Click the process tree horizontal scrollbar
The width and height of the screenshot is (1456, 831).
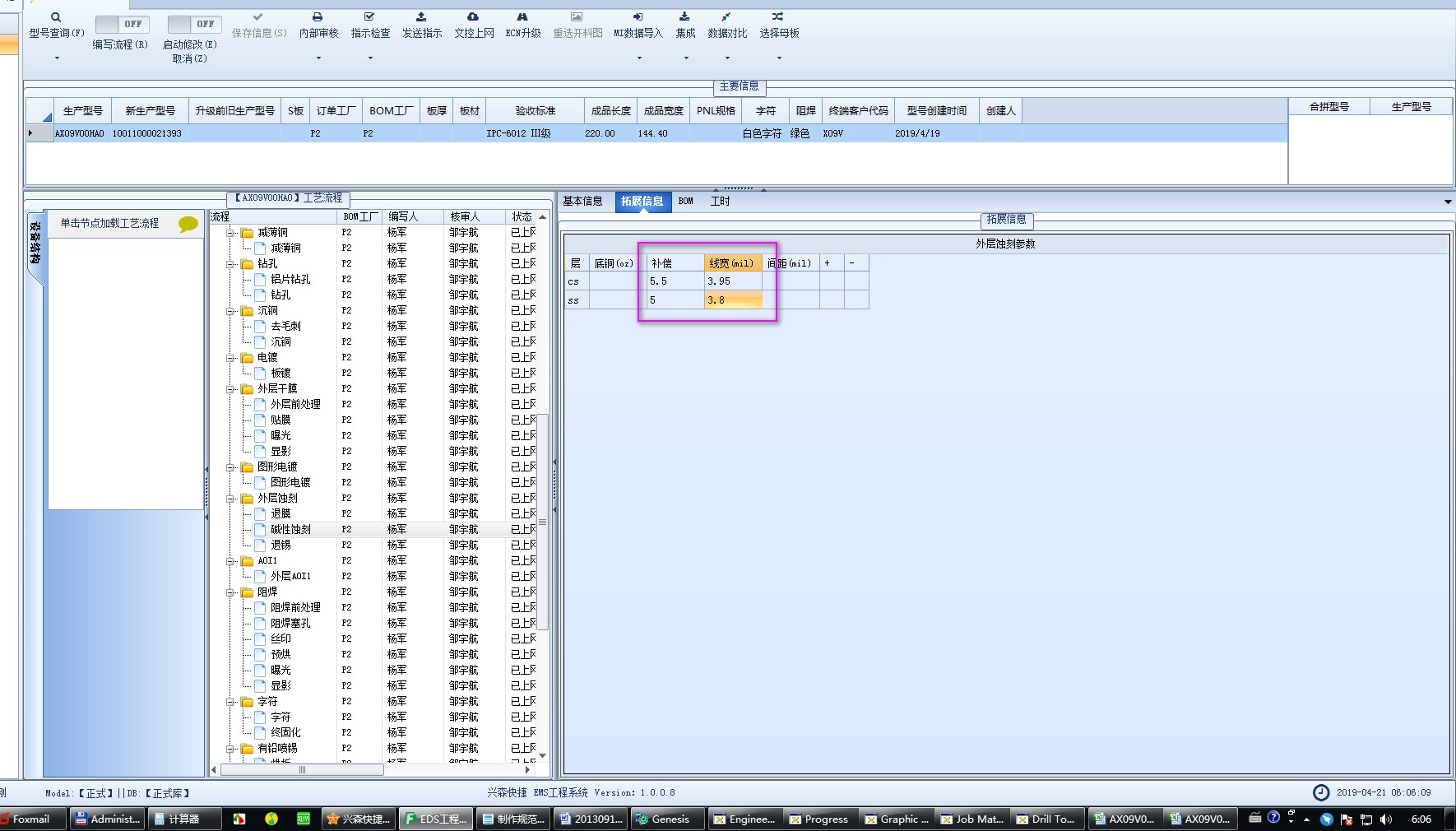(302, 770)
